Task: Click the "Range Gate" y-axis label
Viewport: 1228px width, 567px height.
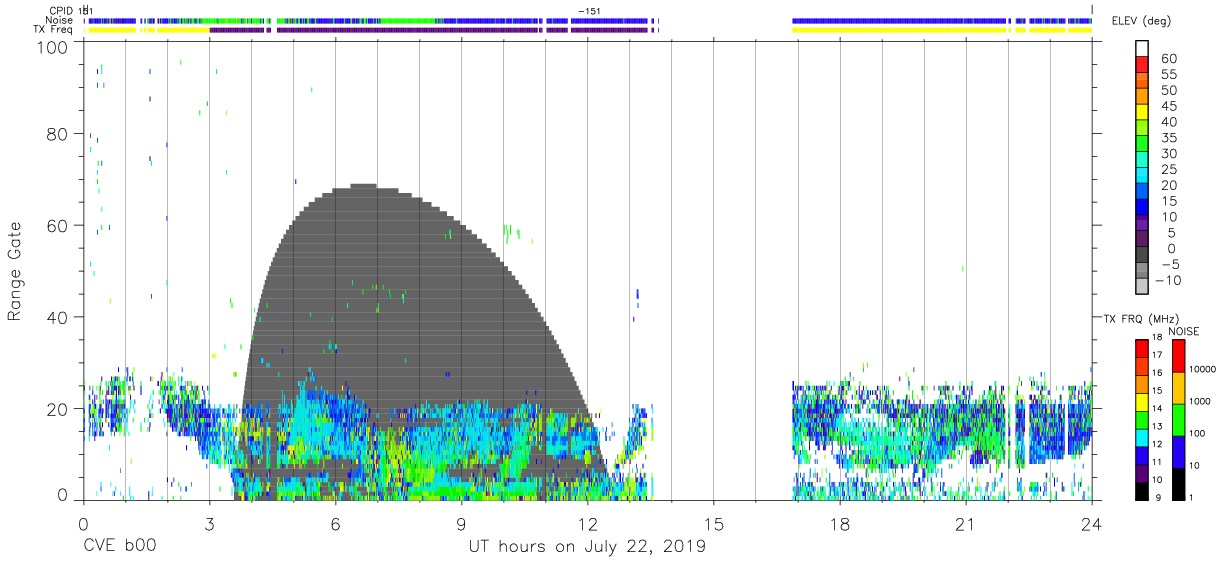Action: point(15,271)
